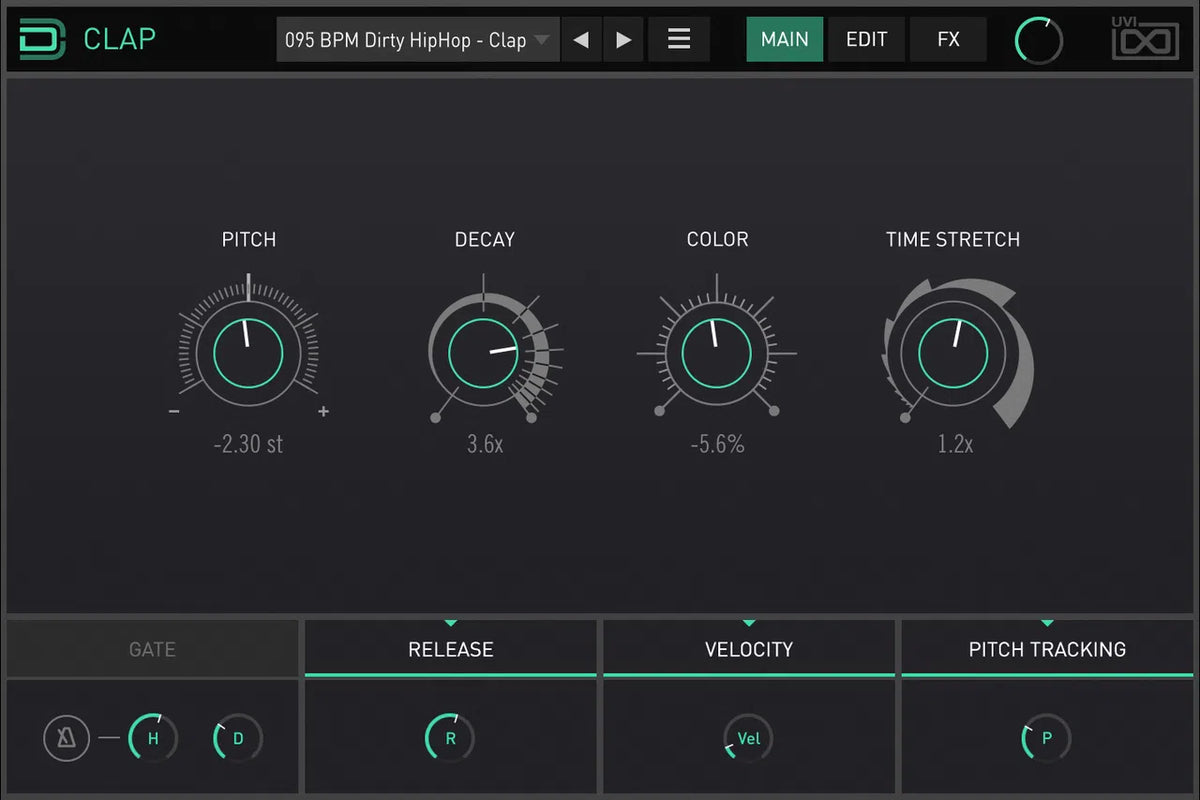Image resolution: width=1200 pixels, height=800 pixels.
Task: Disable the Release section
Action: click(x=450, y=649)
